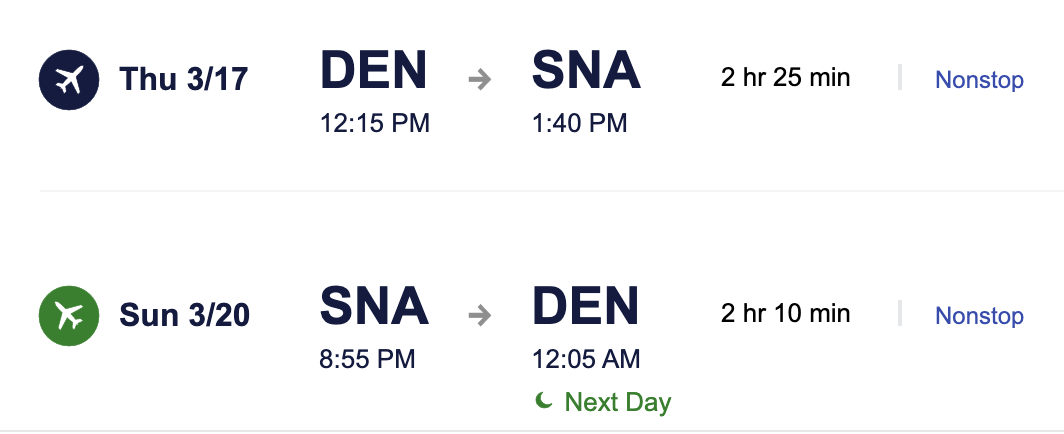Screen dimensions: 1064x434
Task: Click the green Next Day text
Action: coord(618,402)
